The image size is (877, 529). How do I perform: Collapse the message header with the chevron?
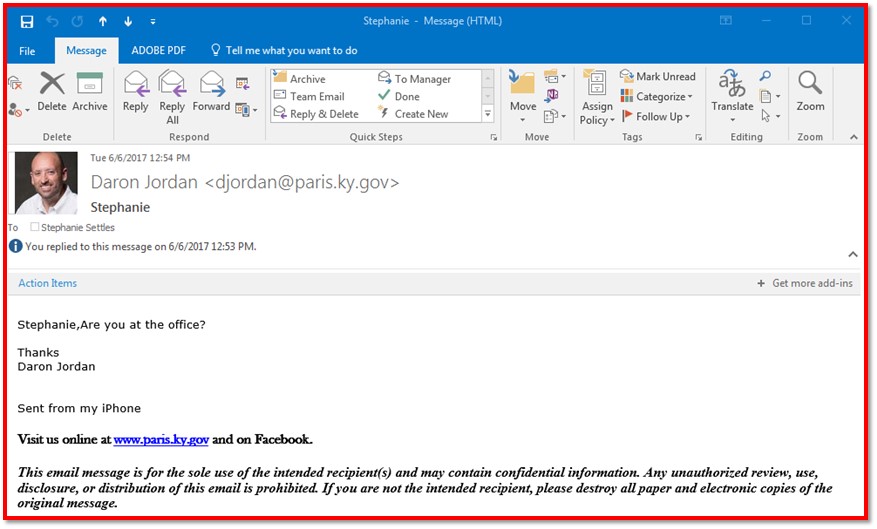tap(853, 255)
